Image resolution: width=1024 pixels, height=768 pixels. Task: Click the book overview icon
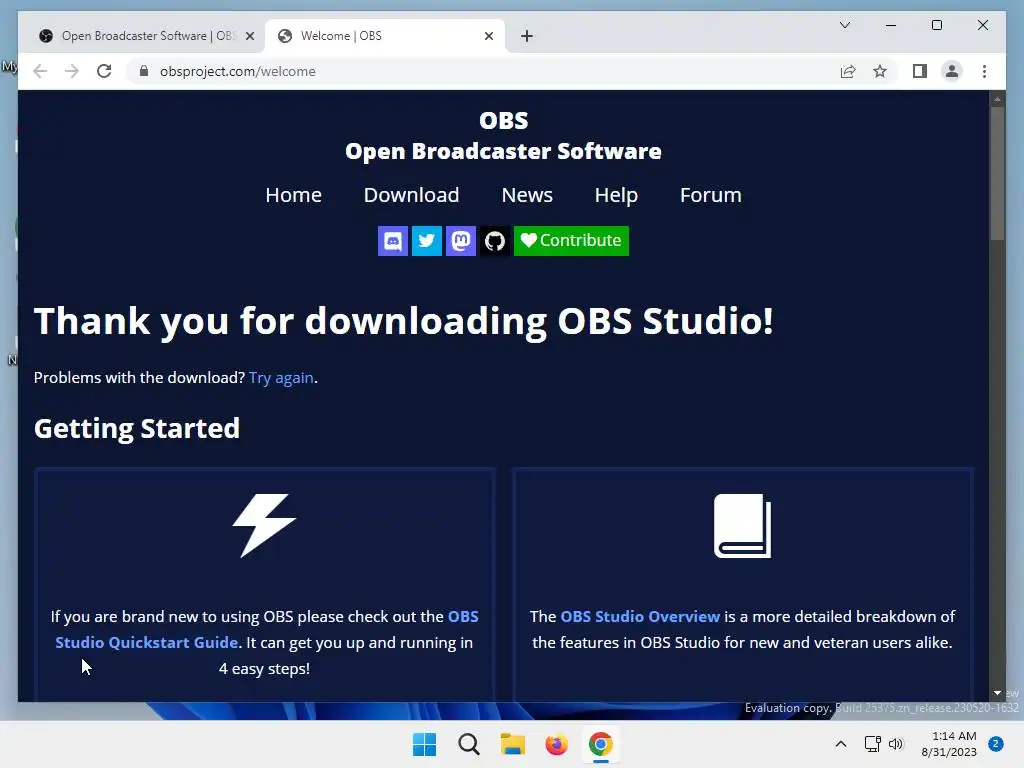click(743, 526)
